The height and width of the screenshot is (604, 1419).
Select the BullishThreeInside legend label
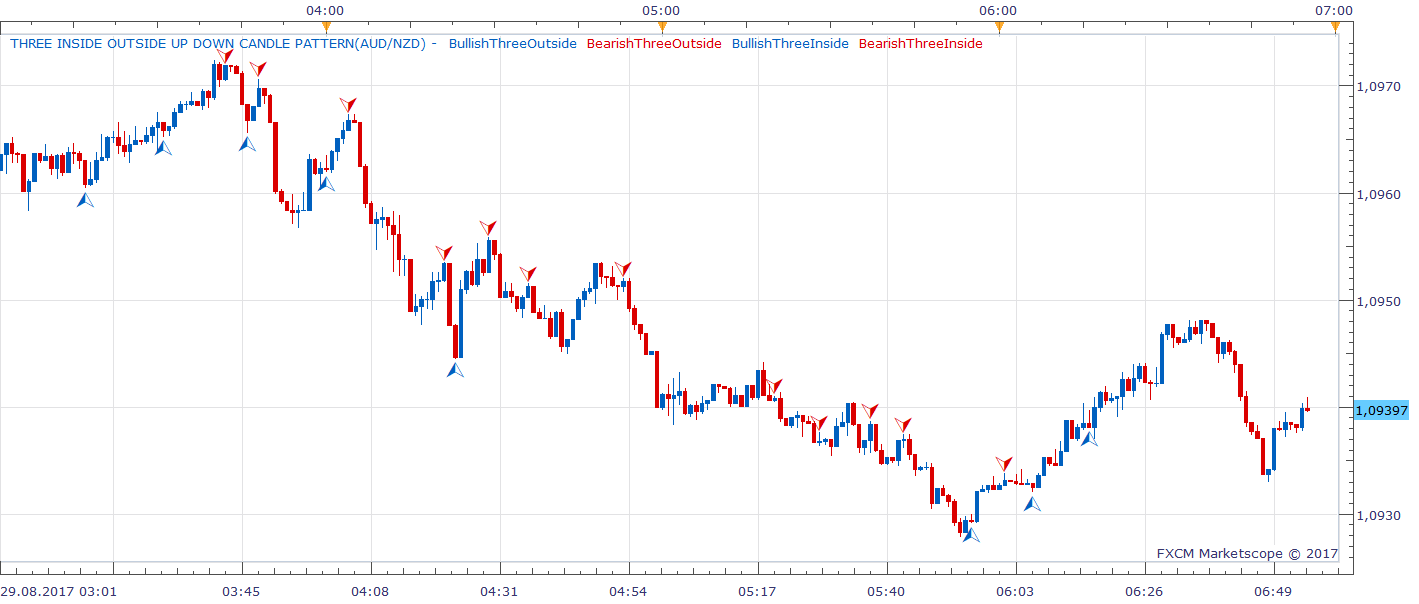point(790,44)
